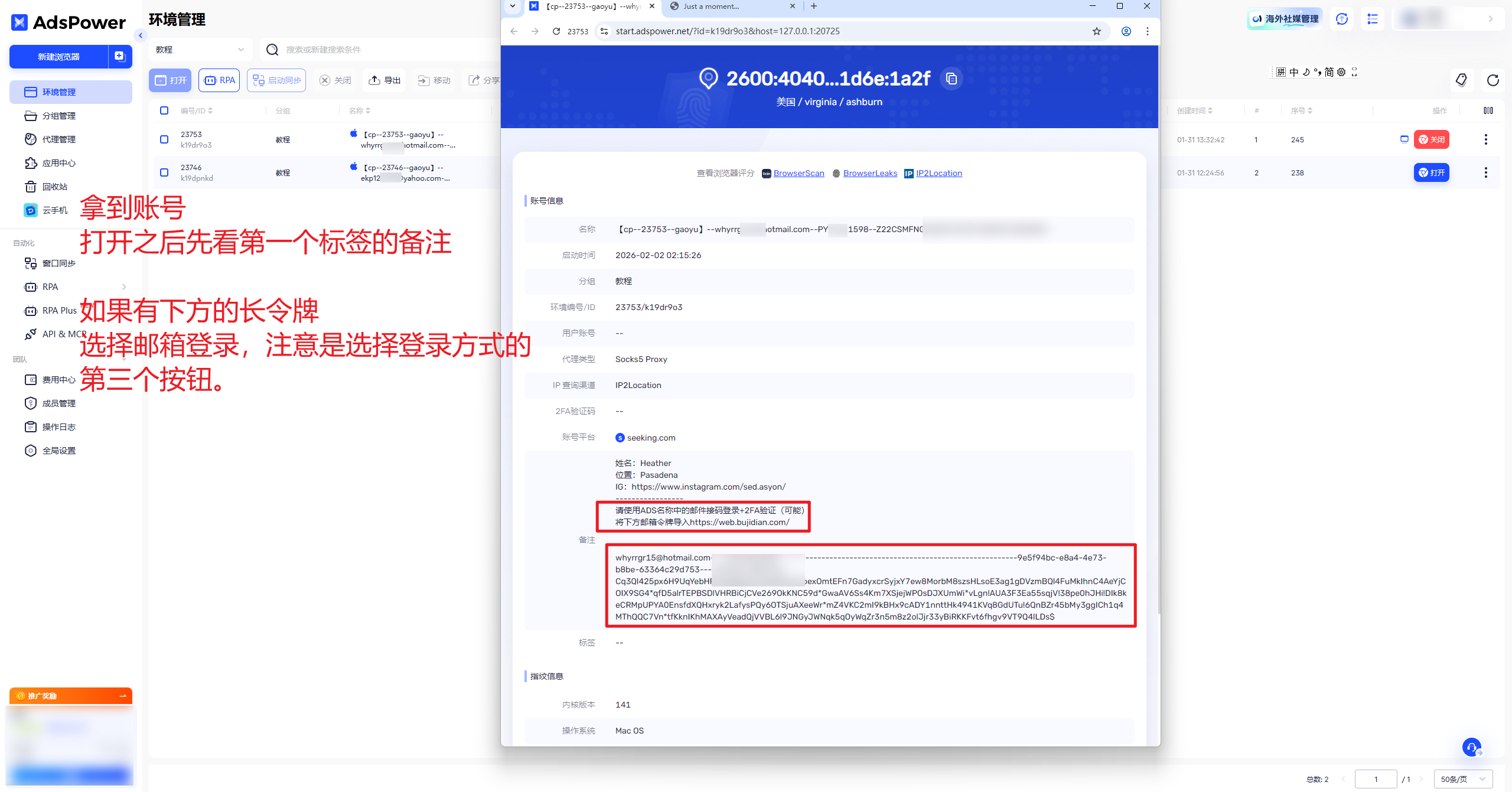The image size is (1512, 792).
Task: Toggle the select-all checkbox in the table header
Action: [164, 110]
